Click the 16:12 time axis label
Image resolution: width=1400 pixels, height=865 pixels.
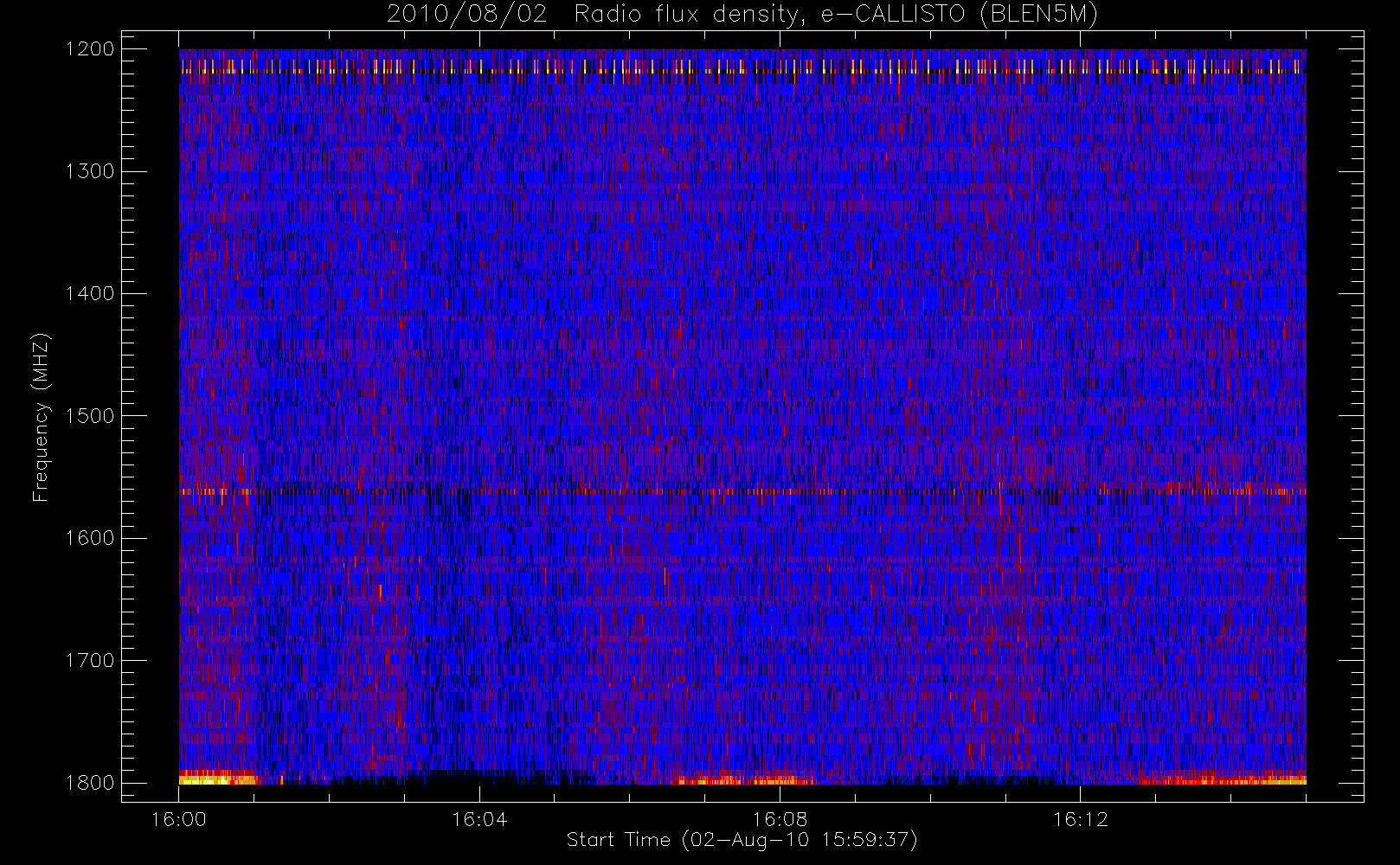click(x=1080, y=819)
